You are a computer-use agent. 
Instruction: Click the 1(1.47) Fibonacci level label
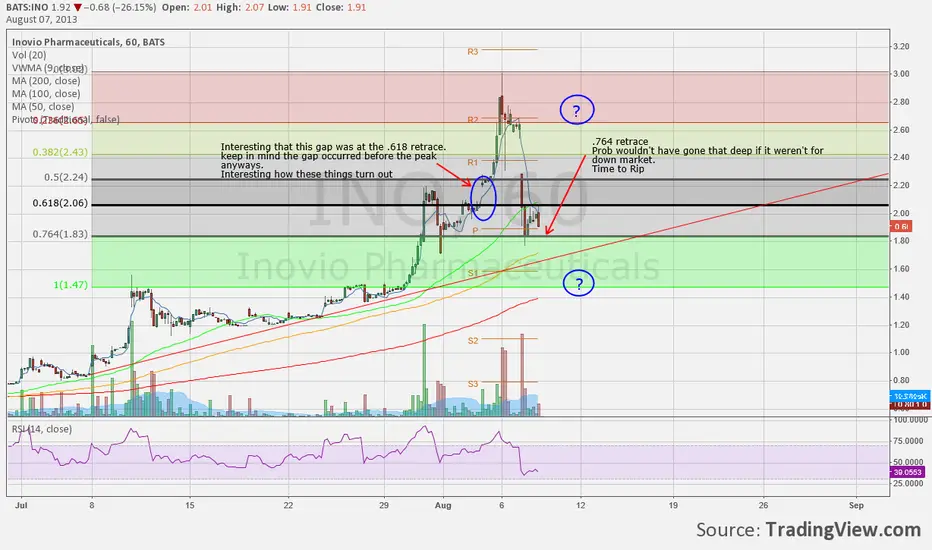[71, 285]
